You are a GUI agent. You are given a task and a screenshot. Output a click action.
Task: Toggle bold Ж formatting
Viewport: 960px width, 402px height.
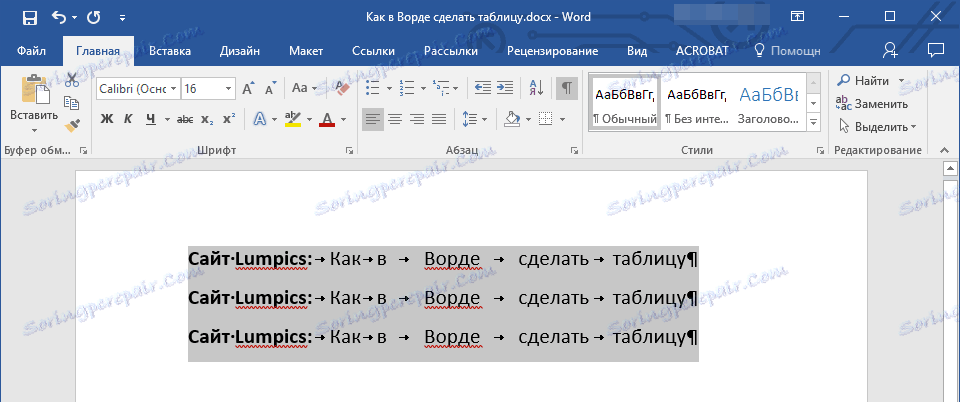pos(107,119)
